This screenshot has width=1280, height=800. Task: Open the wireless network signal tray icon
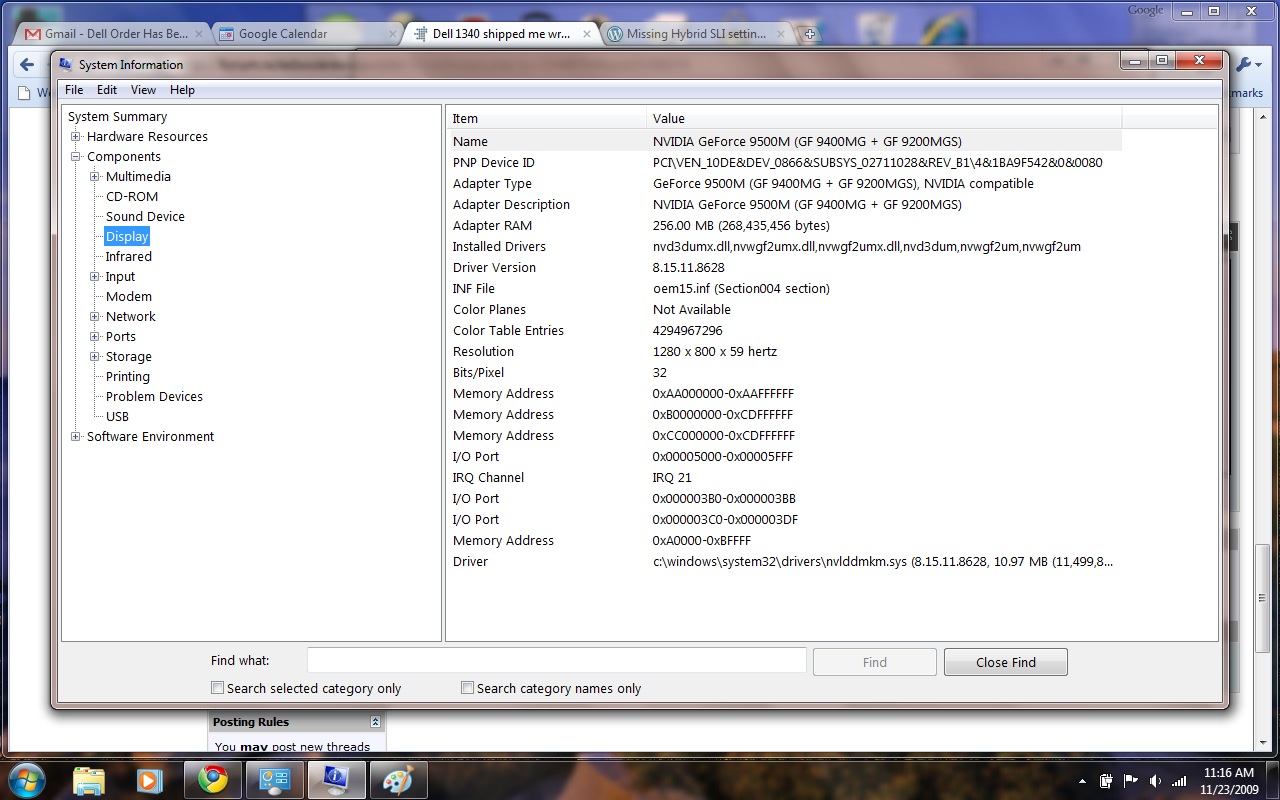click(1180, 780)
